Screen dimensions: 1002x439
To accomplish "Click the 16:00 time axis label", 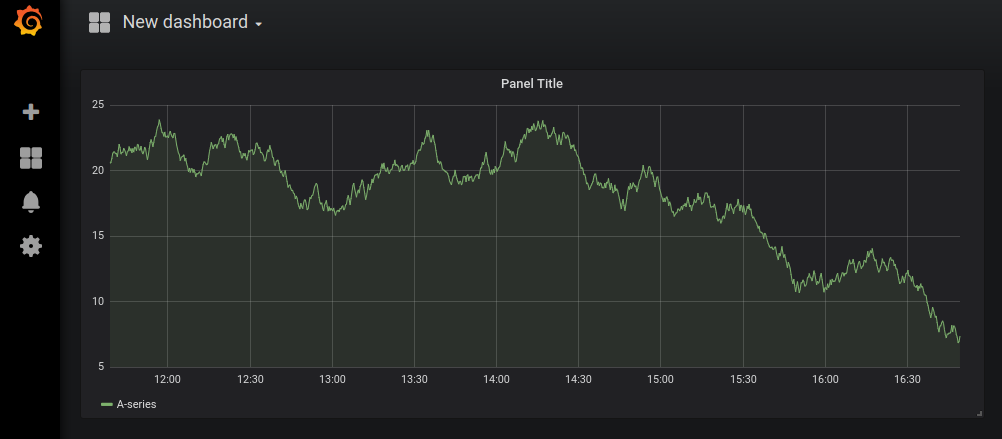I will coord(825,380).
